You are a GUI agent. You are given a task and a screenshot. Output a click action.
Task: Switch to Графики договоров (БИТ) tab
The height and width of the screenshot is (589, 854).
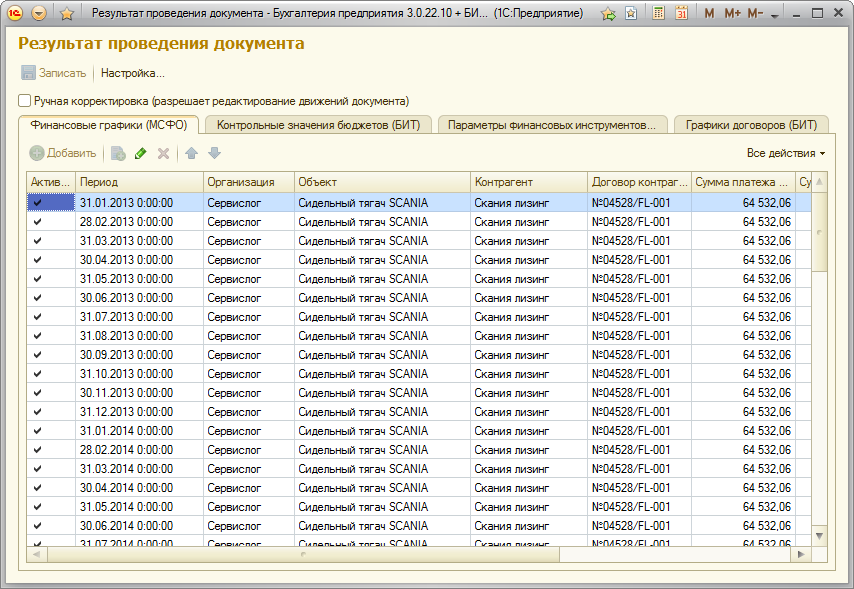(x=751, y=125)
